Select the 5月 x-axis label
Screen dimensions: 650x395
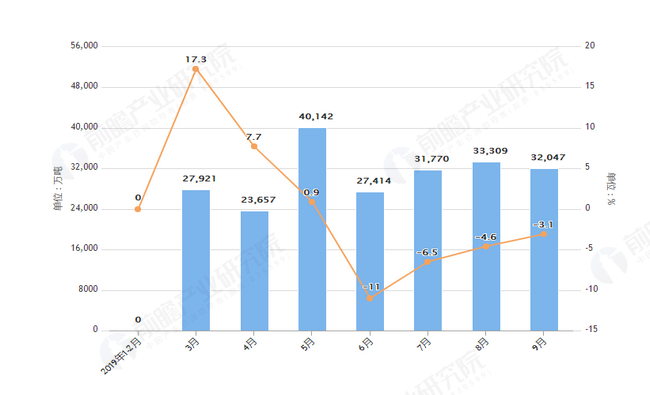tap(308, 344)
